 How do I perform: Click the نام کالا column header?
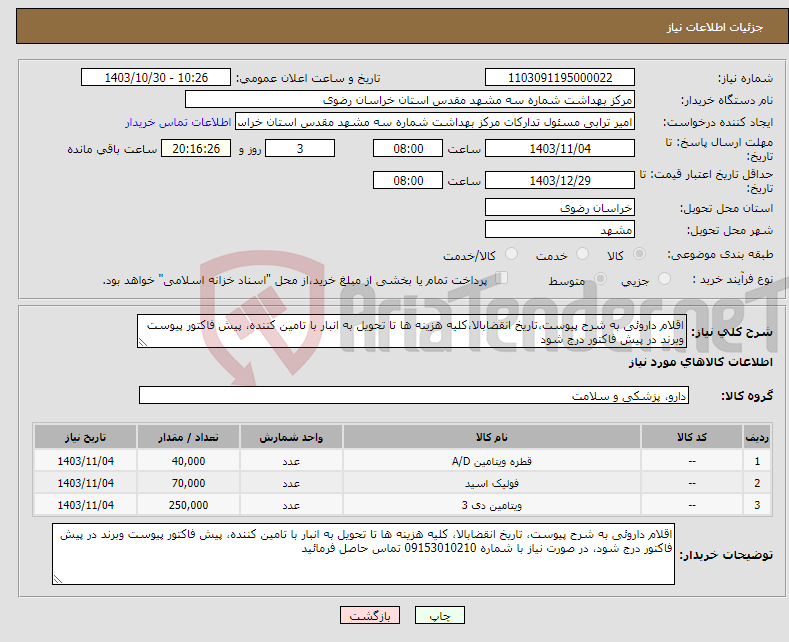[x=492, y=437]
